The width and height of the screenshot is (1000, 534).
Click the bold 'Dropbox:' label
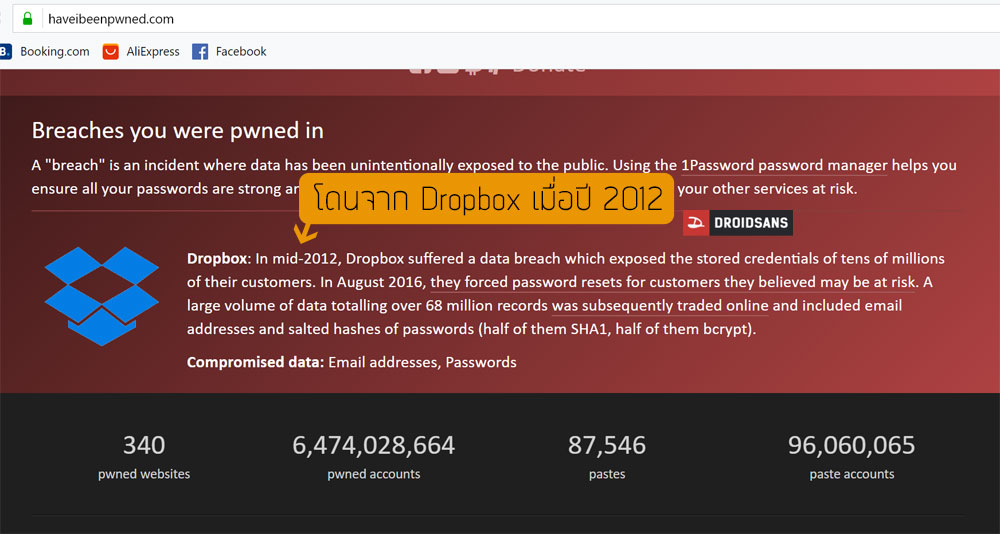(219, 259)
